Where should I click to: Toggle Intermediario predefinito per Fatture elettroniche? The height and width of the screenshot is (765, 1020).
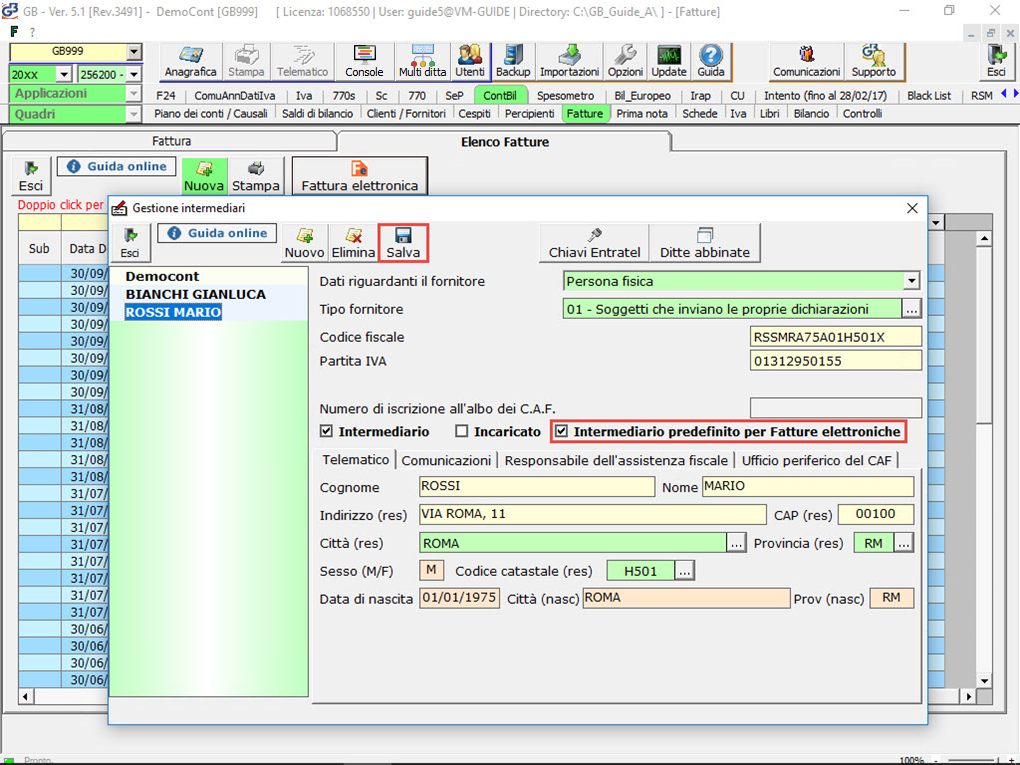[x=561, y=431]
